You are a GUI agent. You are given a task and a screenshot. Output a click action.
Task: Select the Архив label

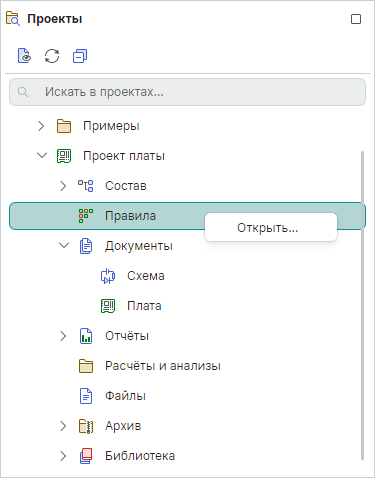pos(123,426)
